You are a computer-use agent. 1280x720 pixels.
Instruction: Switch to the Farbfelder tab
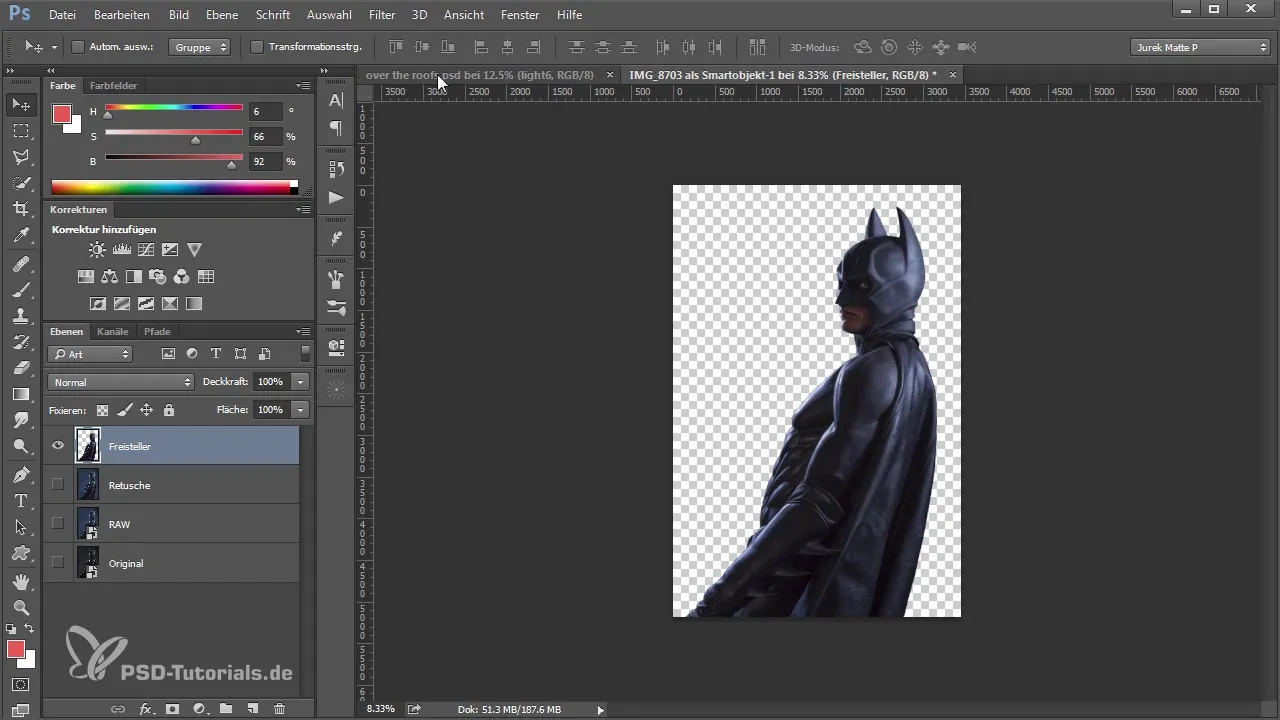click(x=113, y=86)
